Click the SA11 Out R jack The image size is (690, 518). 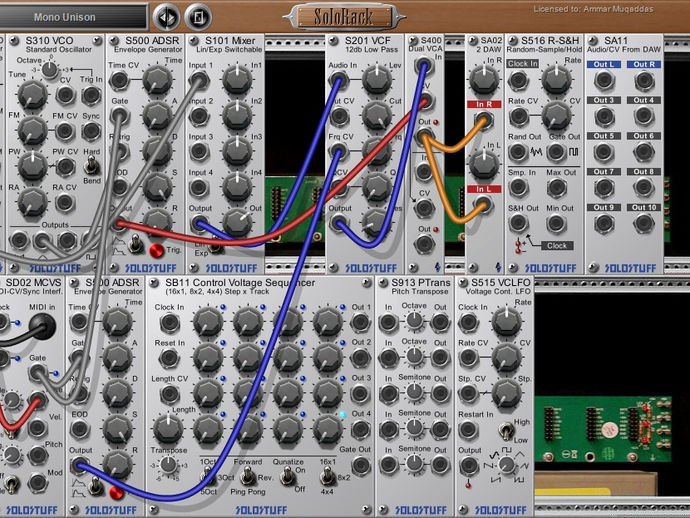[x=644, y=81]
